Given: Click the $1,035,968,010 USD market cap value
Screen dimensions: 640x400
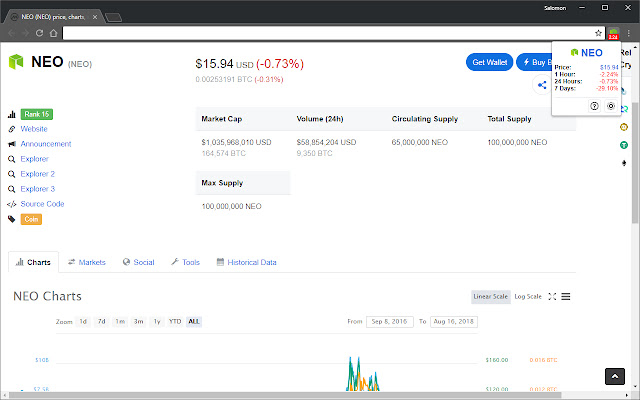Looking at the screenshot, I should point(236,142).
